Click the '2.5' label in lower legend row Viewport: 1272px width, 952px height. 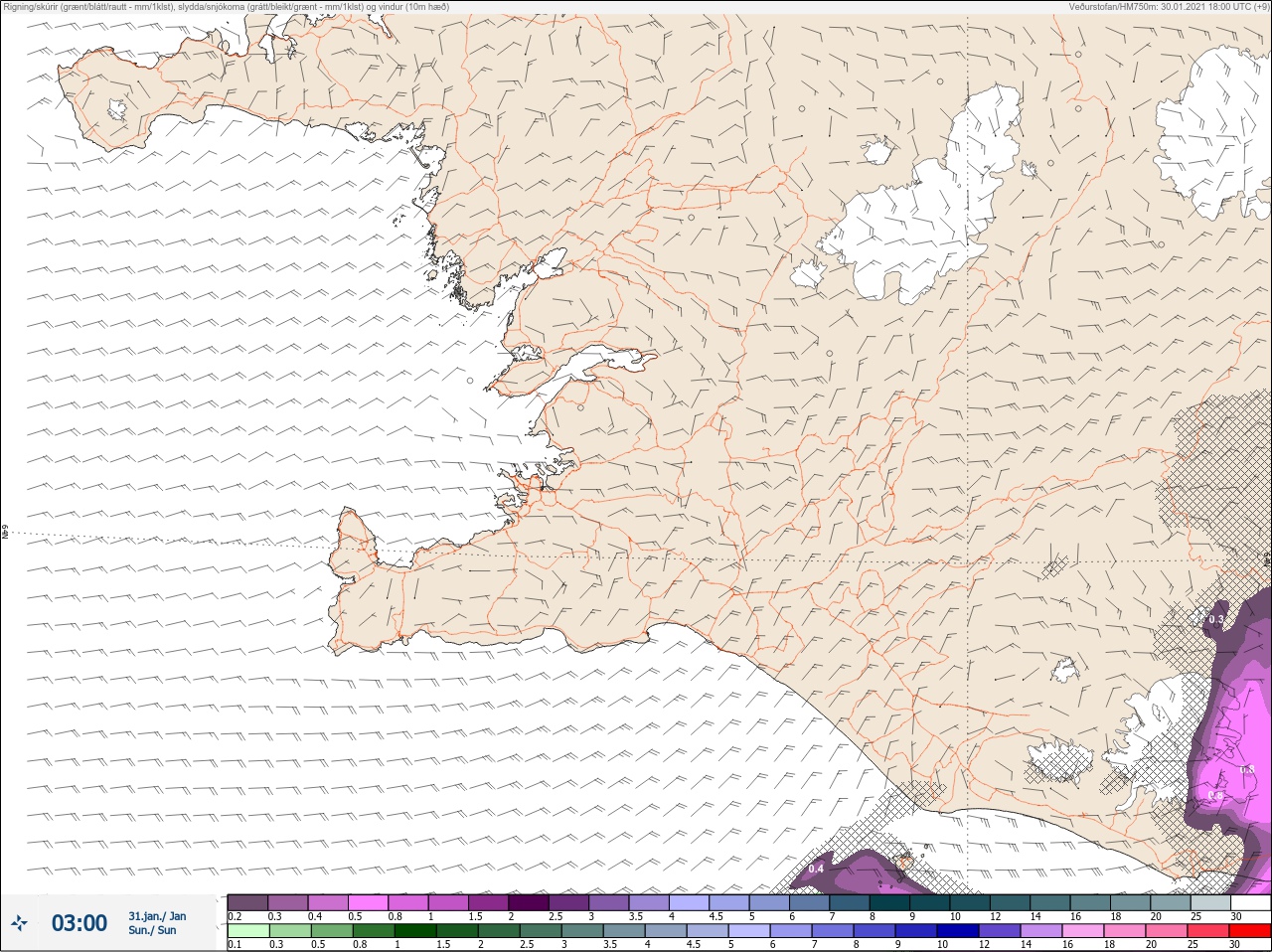click(527, 944)
